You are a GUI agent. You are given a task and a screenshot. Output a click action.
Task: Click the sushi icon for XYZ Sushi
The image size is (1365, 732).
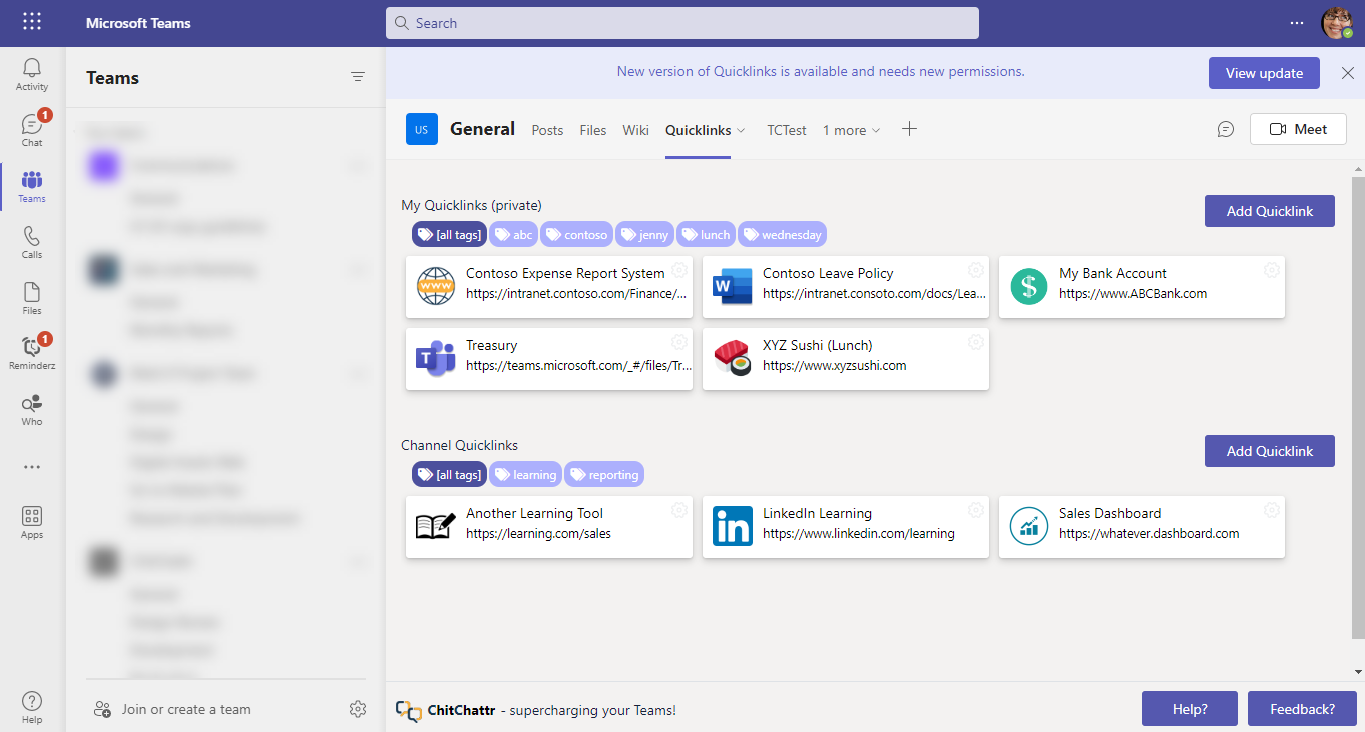click(732, 358)
